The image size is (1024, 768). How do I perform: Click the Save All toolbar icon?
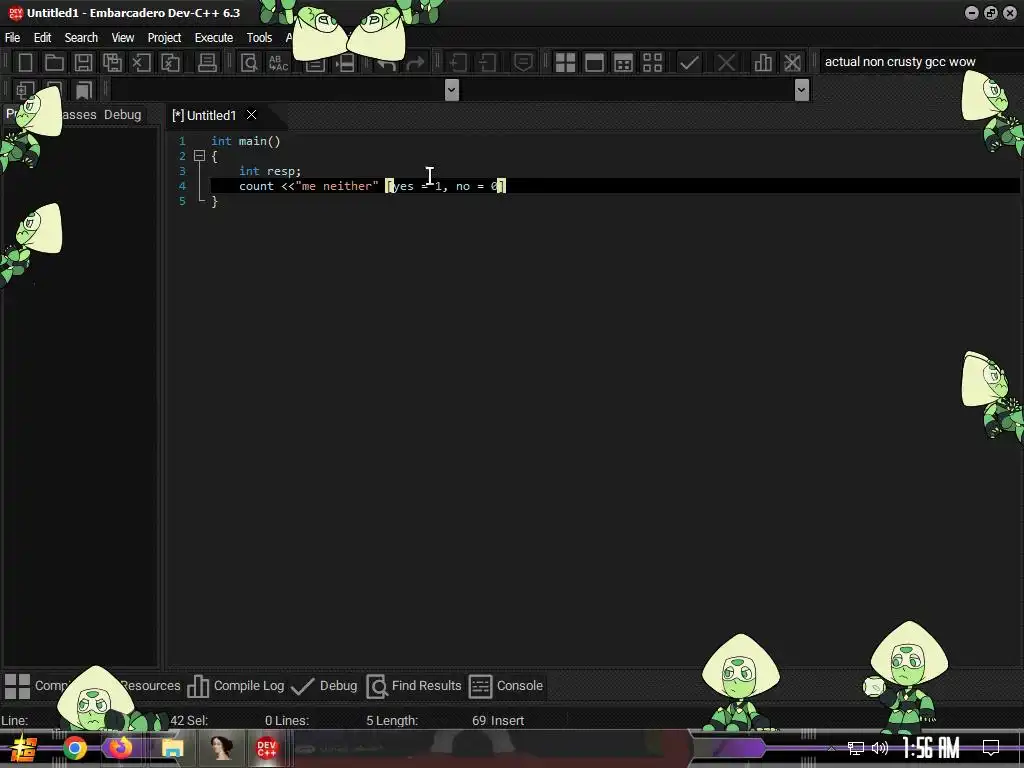112,63
